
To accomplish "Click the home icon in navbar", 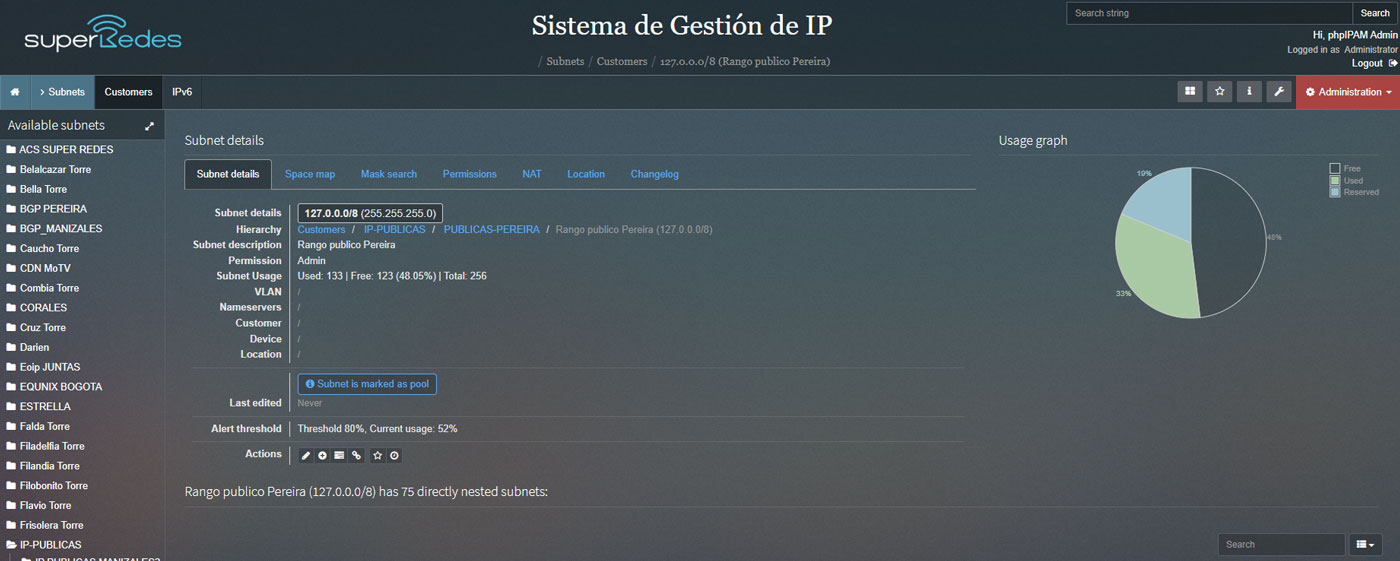I will point(15,92).
